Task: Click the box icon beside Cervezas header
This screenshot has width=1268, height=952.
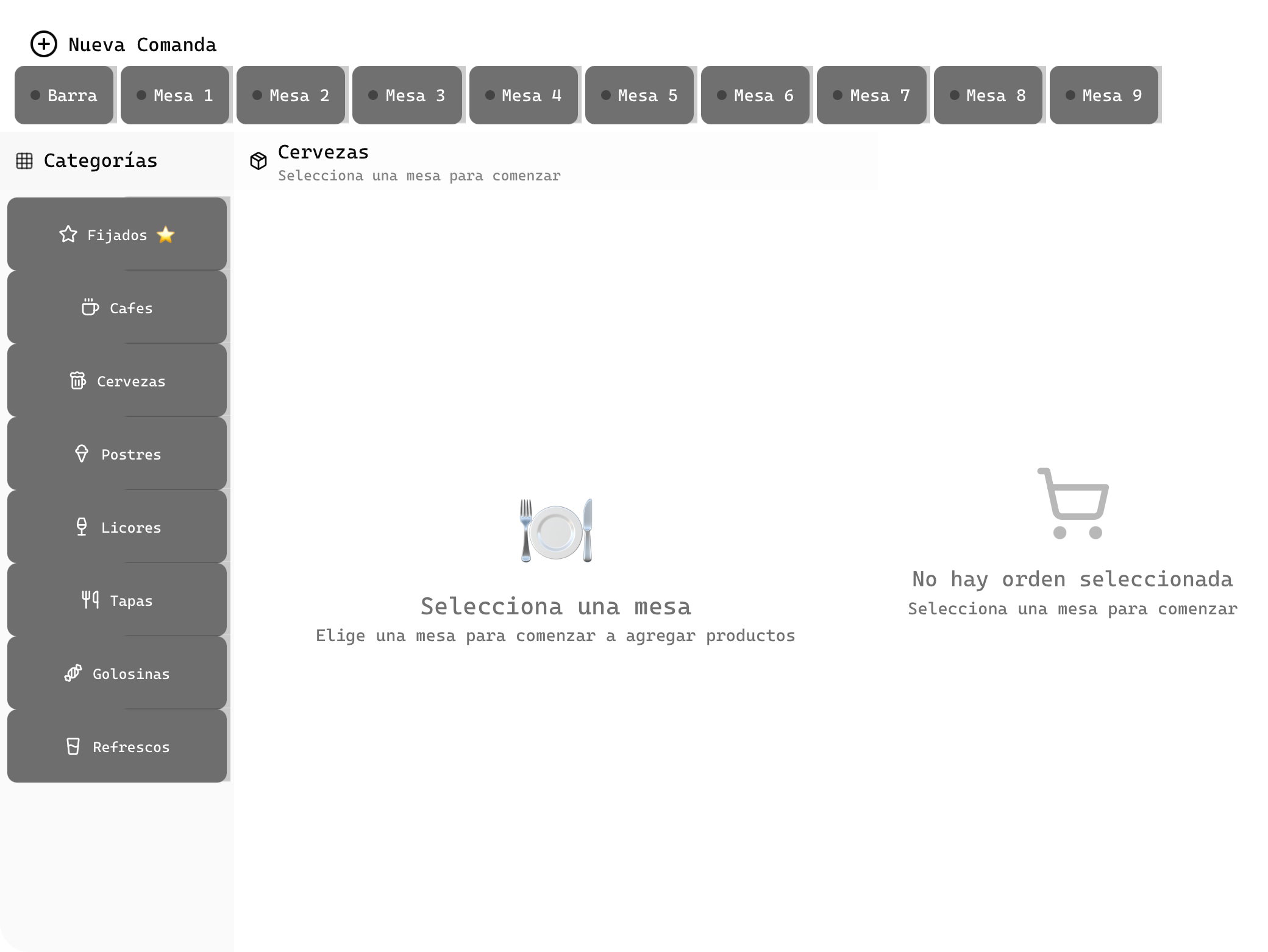Action: 258,161
